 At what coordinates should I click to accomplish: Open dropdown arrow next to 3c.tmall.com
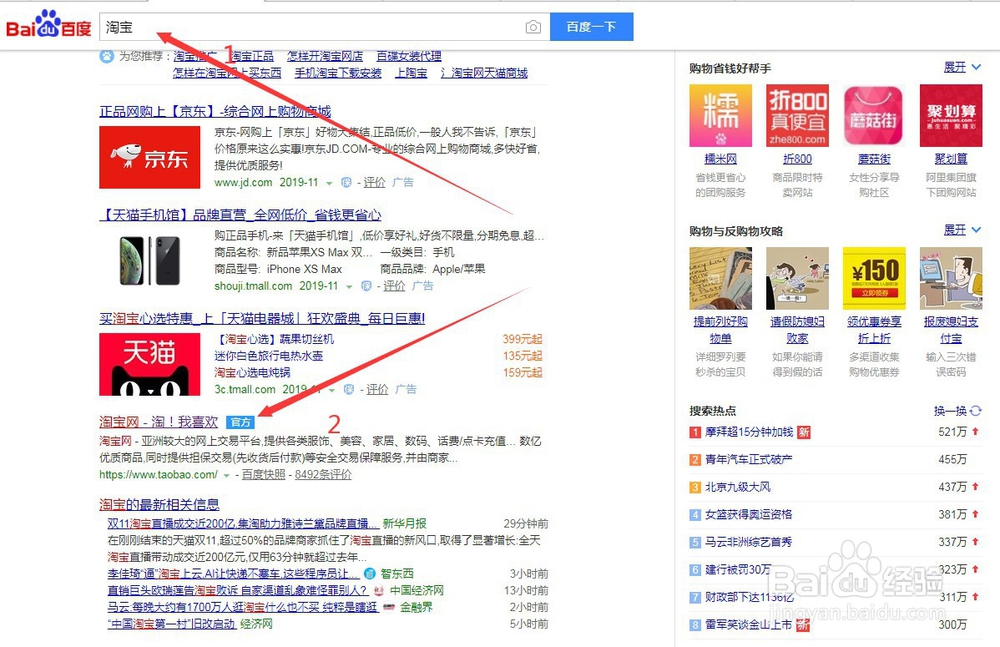(x=332, y=390)
